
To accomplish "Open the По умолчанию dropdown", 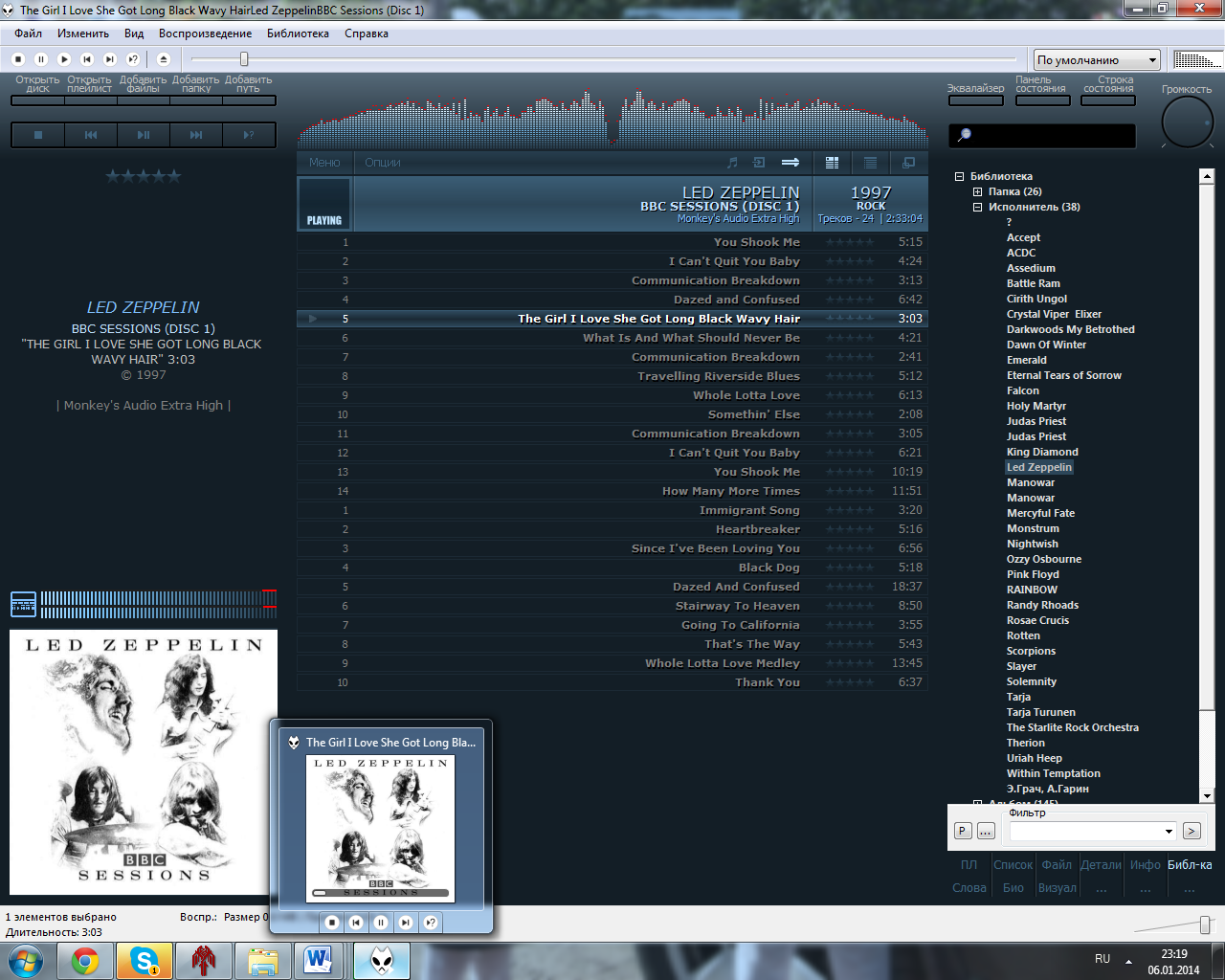I will click(x=1097, y=59).
